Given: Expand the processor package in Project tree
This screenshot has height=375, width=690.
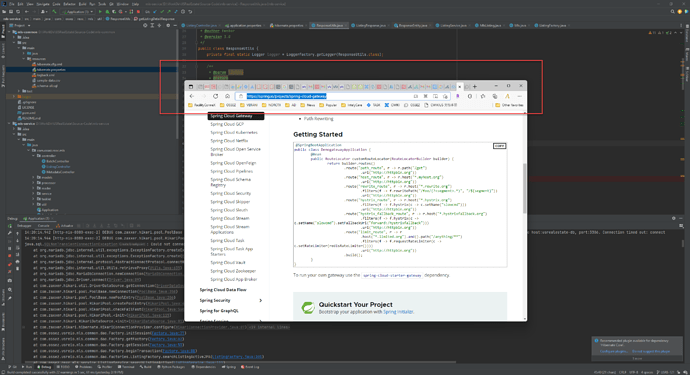Looking at the screenshot, I should 33,183.
